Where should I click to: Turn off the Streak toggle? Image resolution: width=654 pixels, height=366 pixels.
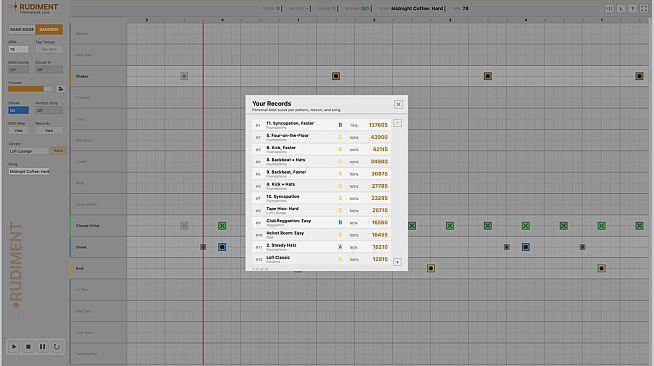pos(18,110)
